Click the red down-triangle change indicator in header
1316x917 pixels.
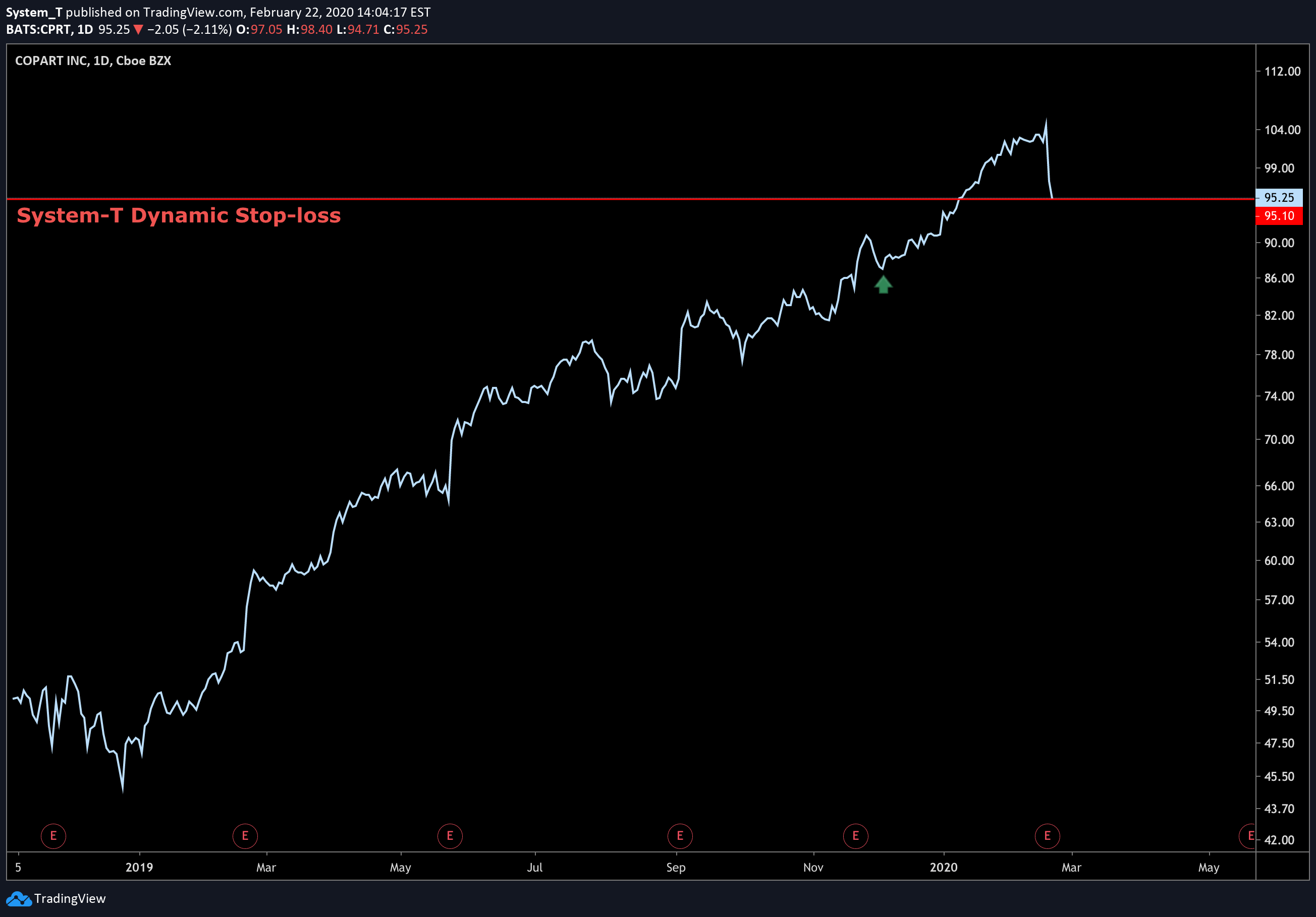click(138, 30)
